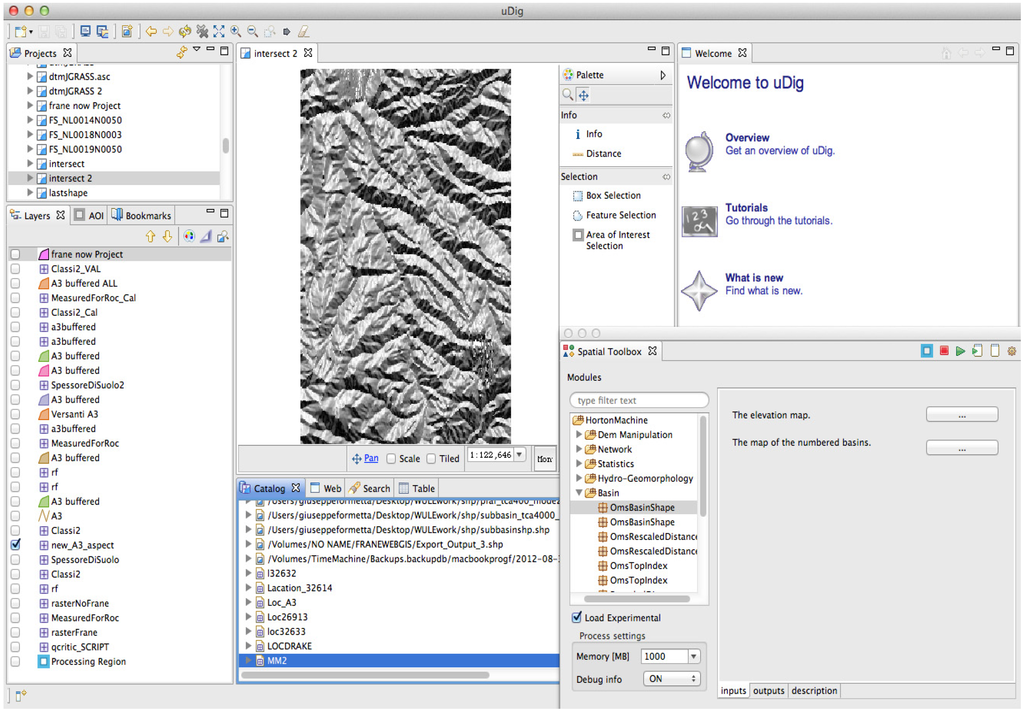Image resolution: width=1024 pixels, height=713 pixels.
Task: Expand the Hydro-Geomorphology module folder
Action: (x=579, y=479)
